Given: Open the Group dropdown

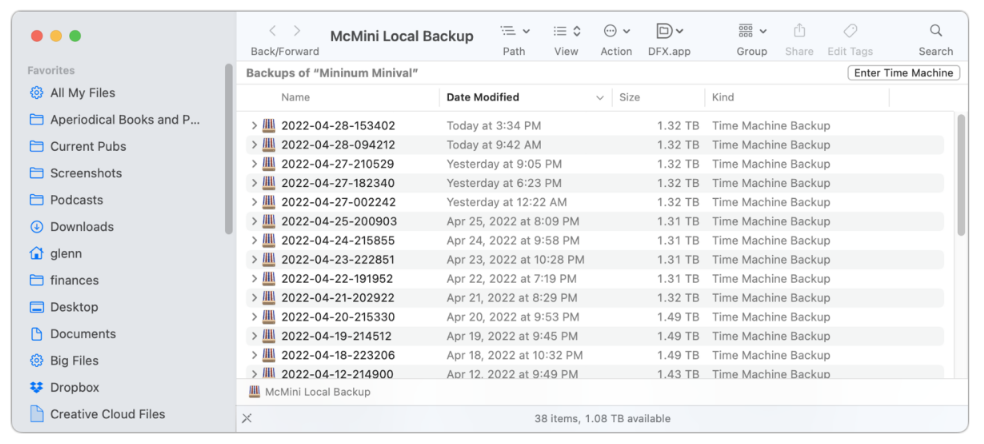Looking at the screenshot, I should click(x=751, y=31).
